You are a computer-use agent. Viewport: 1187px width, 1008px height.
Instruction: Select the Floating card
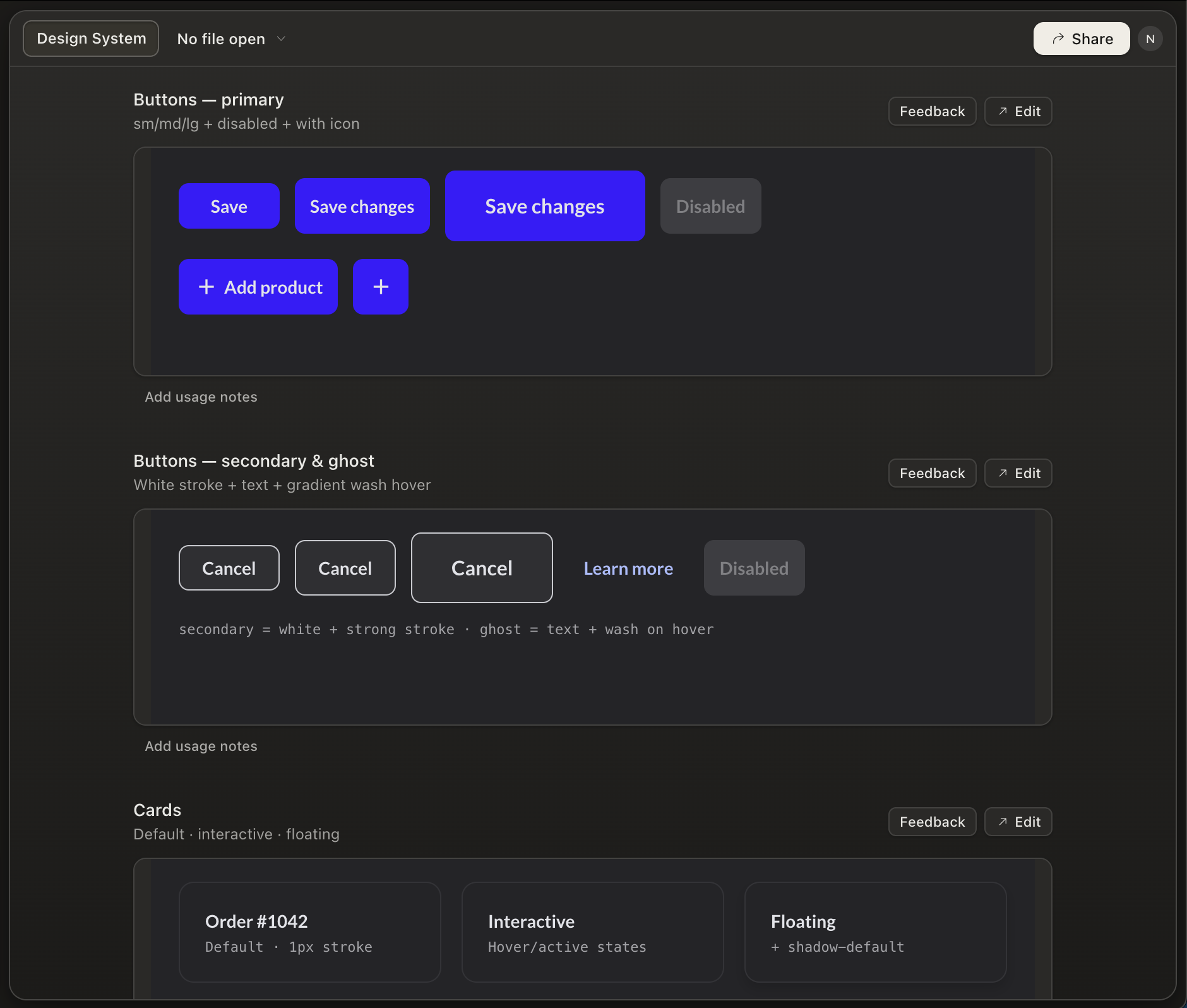(x=876, y=932)
